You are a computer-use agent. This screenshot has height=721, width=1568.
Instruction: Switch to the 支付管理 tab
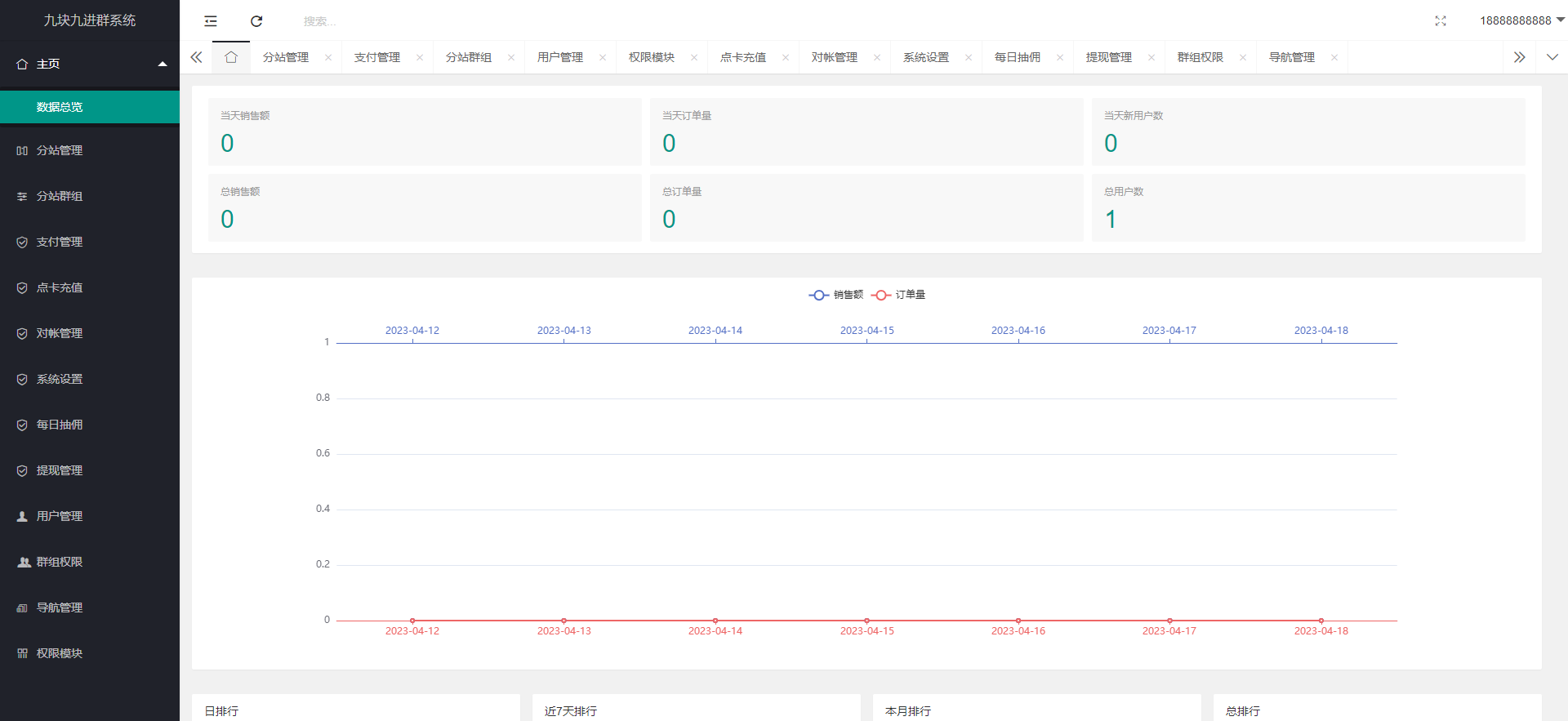377,57
